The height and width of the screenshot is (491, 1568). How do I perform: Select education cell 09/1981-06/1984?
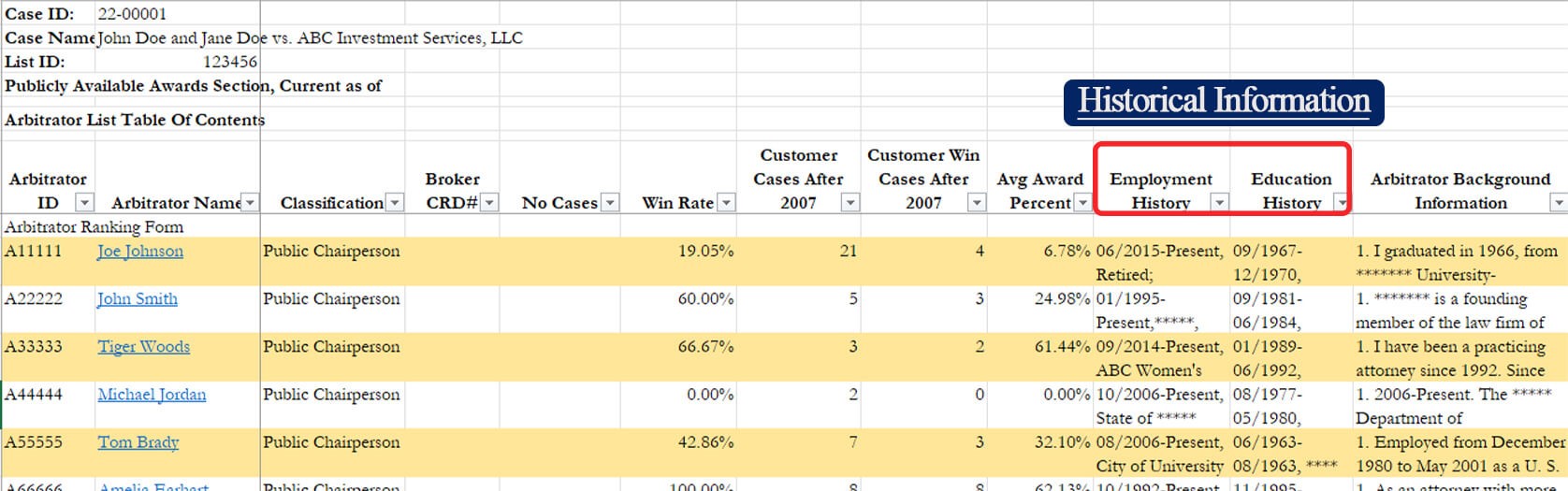pyautogui.click(x=1291, y=310)
